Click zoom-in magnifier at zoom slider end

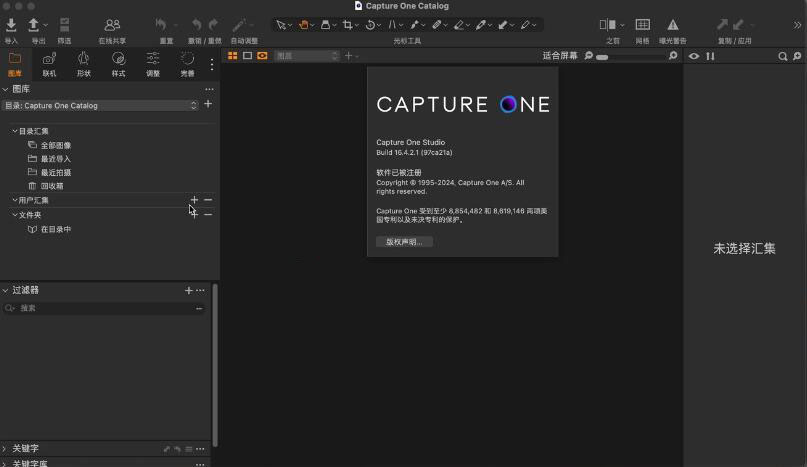pyautogui.click(x=673, y=56)
